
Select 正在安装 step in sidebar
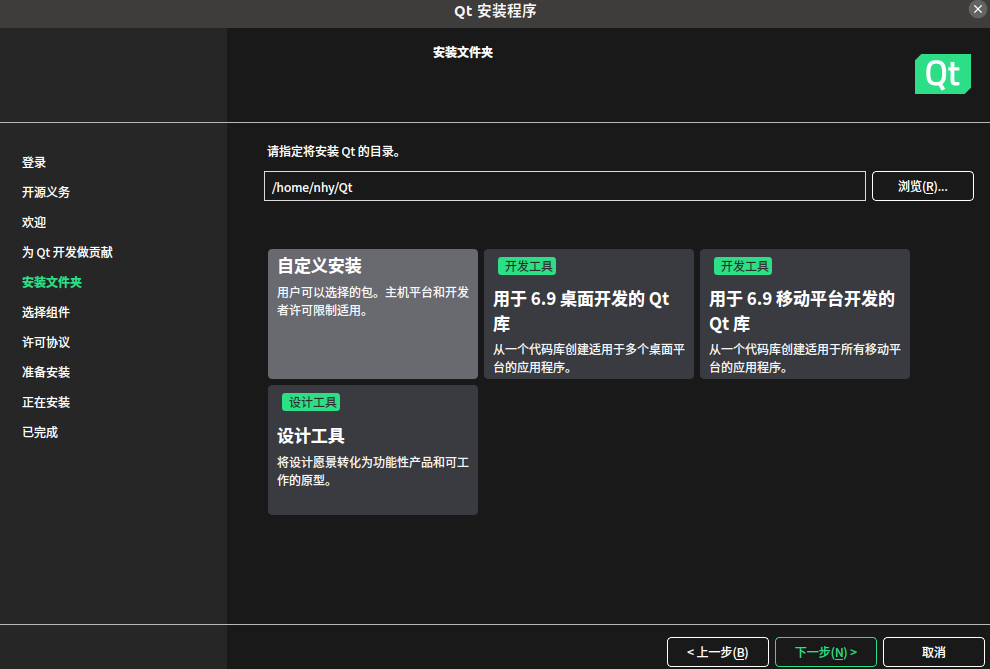(46, 403)
